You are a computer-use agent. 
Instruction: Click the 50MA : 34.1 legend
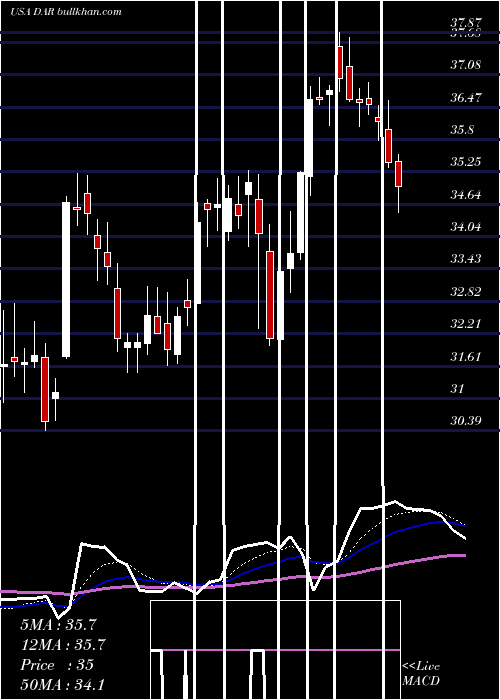(62, 685)
